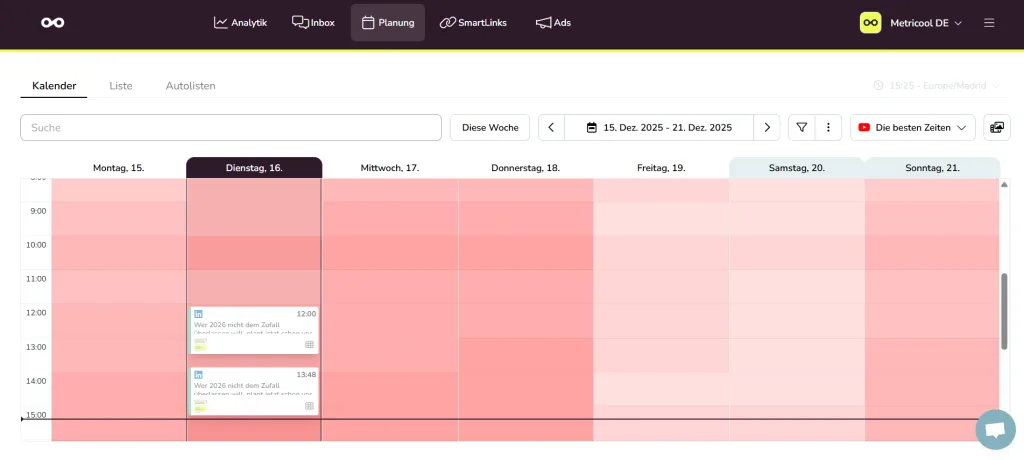Click the calendar scrollbar up arrow
This screenshot has width=1024, height=460.
(x=1004, y=185)
